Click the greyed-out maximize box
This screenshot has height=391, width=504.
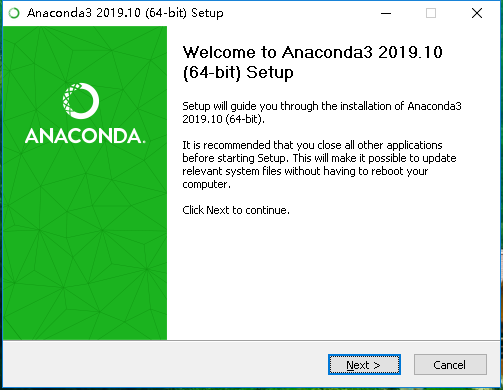[x=431, y=13]
